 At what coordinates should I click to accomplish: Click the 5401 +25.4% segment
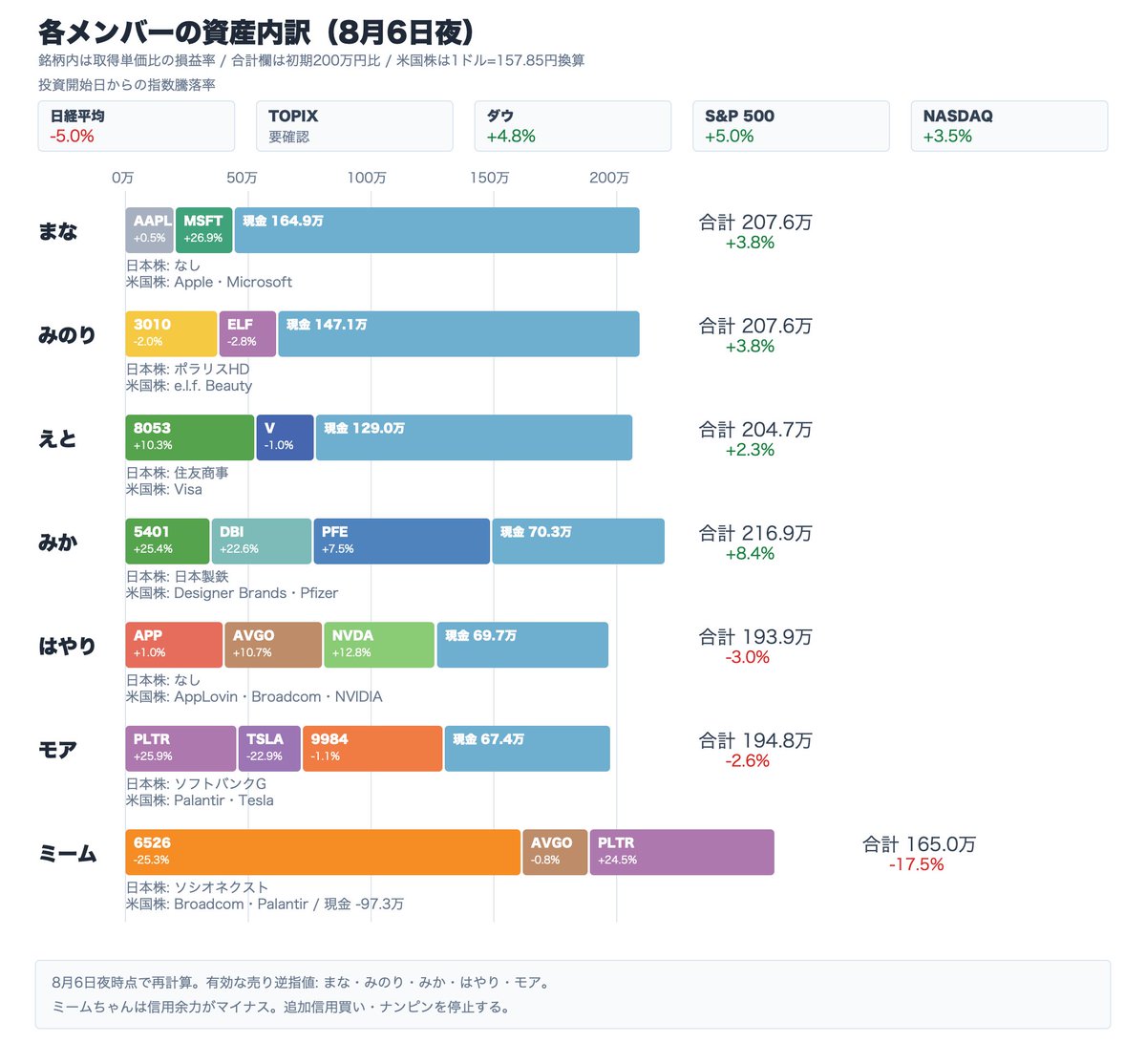click(168, 542)
